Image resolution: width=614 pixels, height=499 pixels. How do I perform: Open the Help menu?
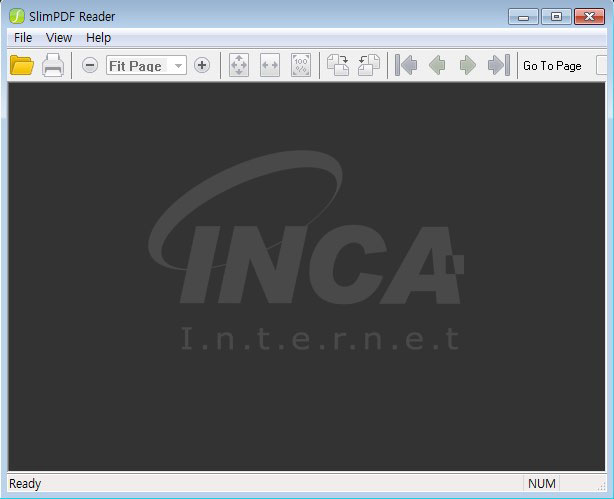tap(98, 38)
